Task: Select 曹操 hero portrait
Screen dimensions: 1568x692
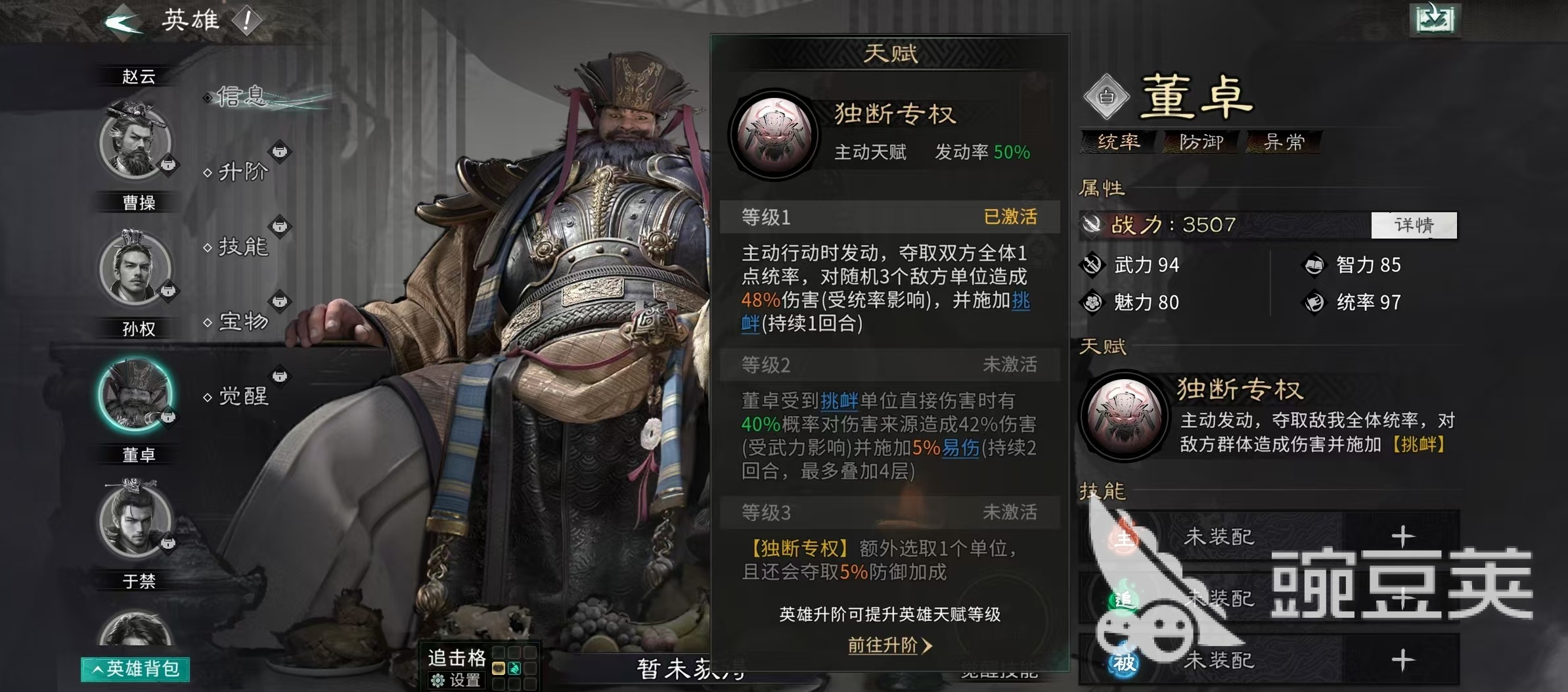Action: coord(136,141)
